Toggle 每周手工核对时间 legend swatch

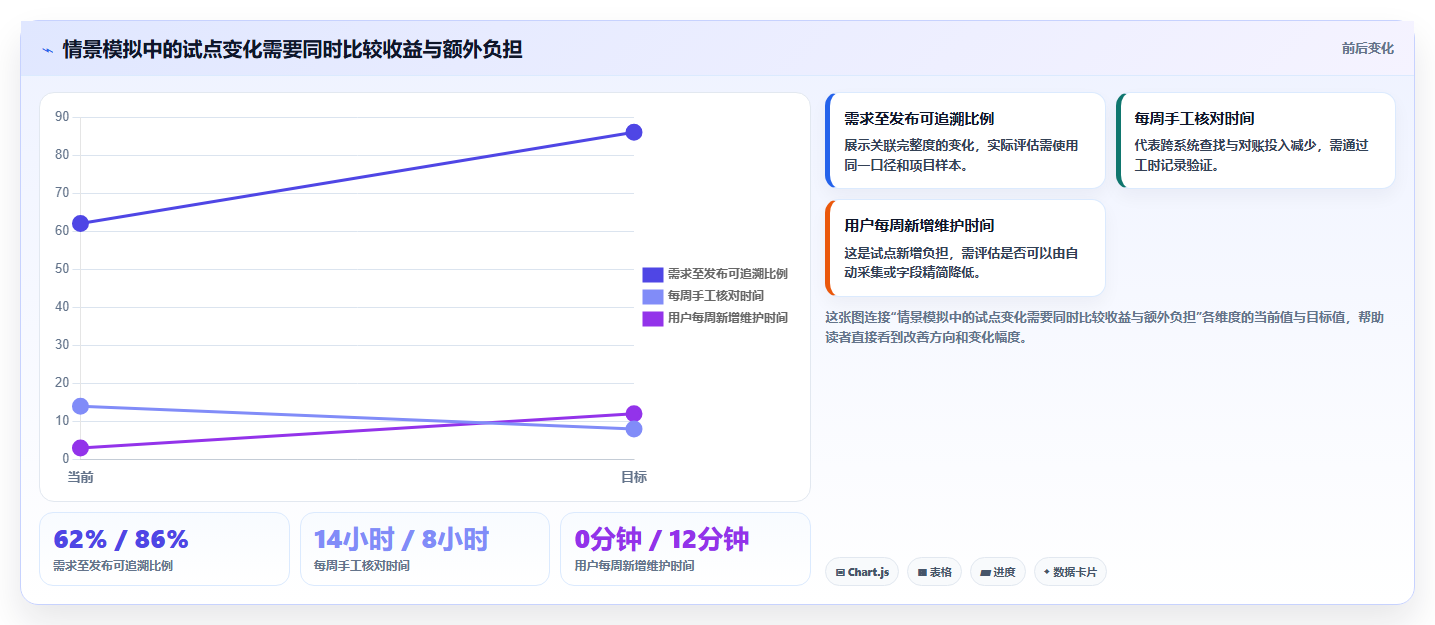653,296
